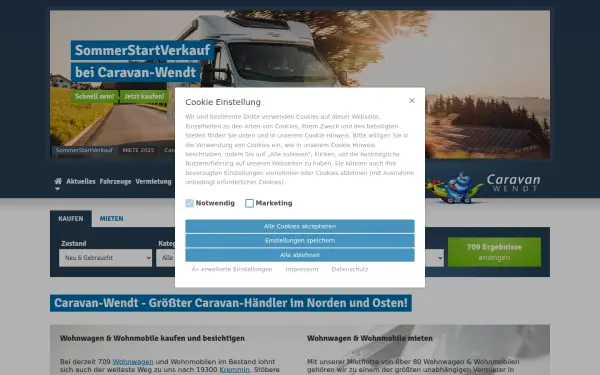Click the Caravan Wendt logo

(513, 183)
